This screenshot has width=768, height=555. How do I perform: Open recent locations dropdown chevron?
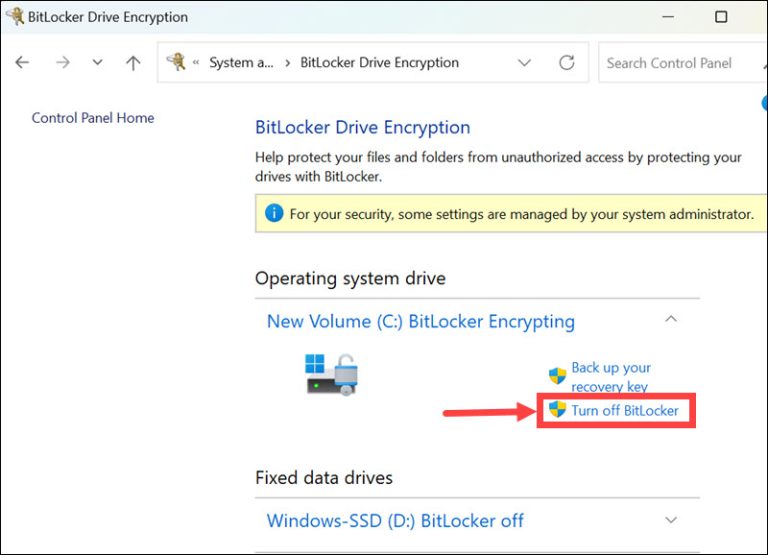point(97,62)
